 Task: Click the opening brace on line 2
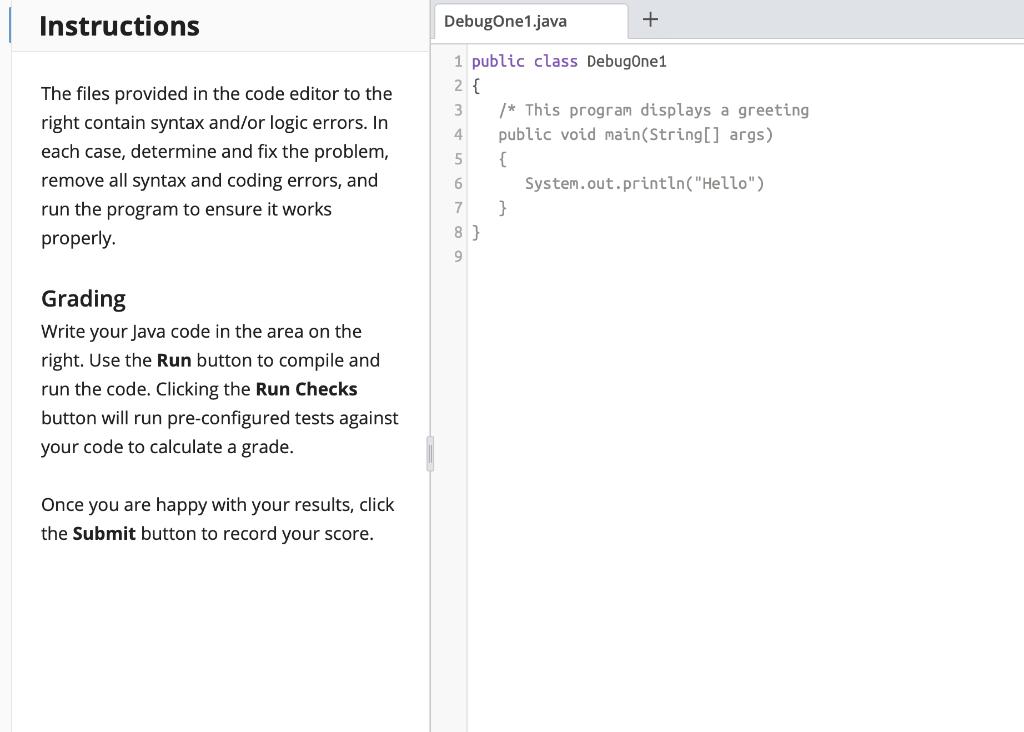click(x=477, y=85)
